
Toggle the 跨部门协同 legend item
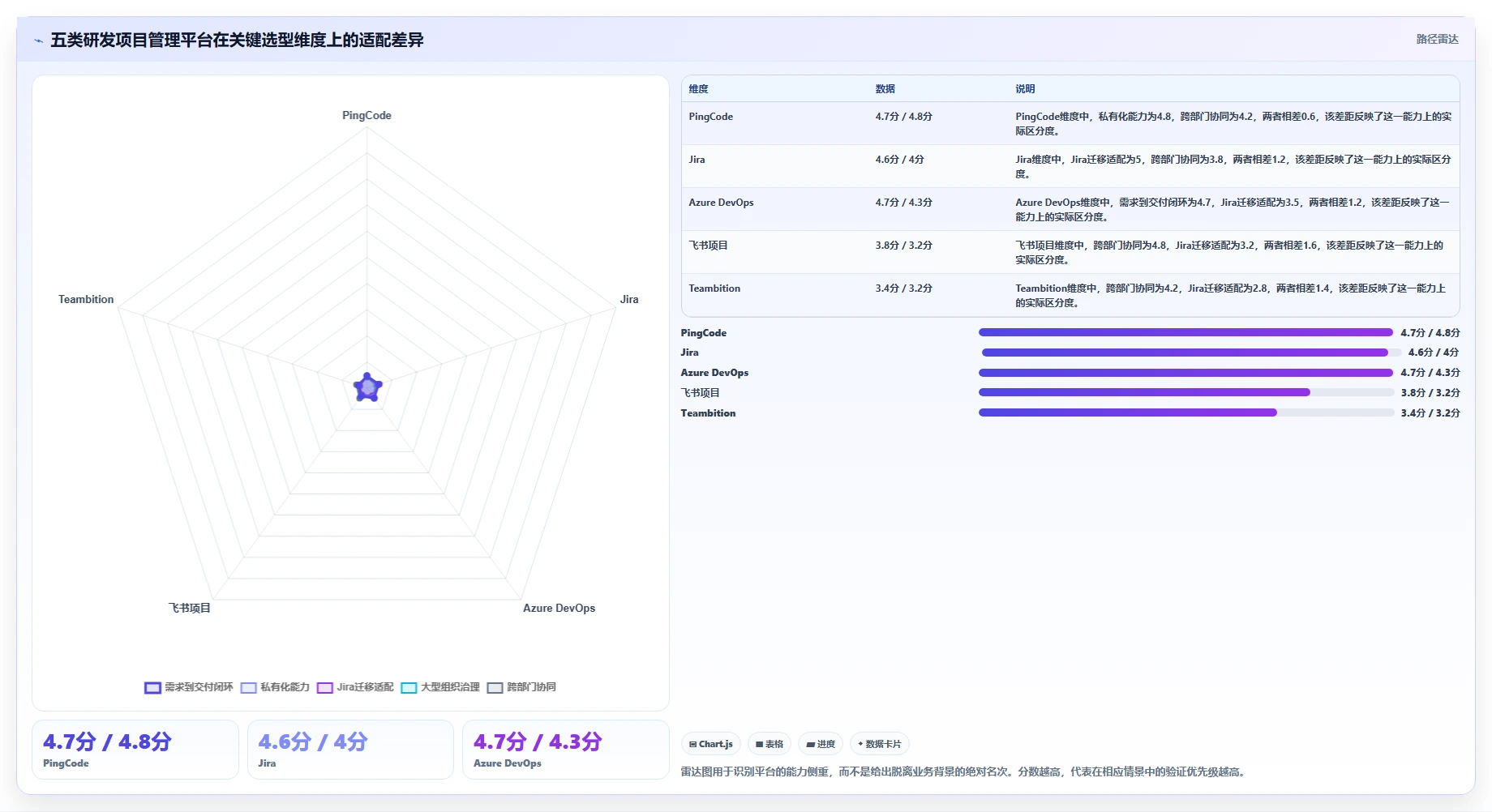coord(521,687)
